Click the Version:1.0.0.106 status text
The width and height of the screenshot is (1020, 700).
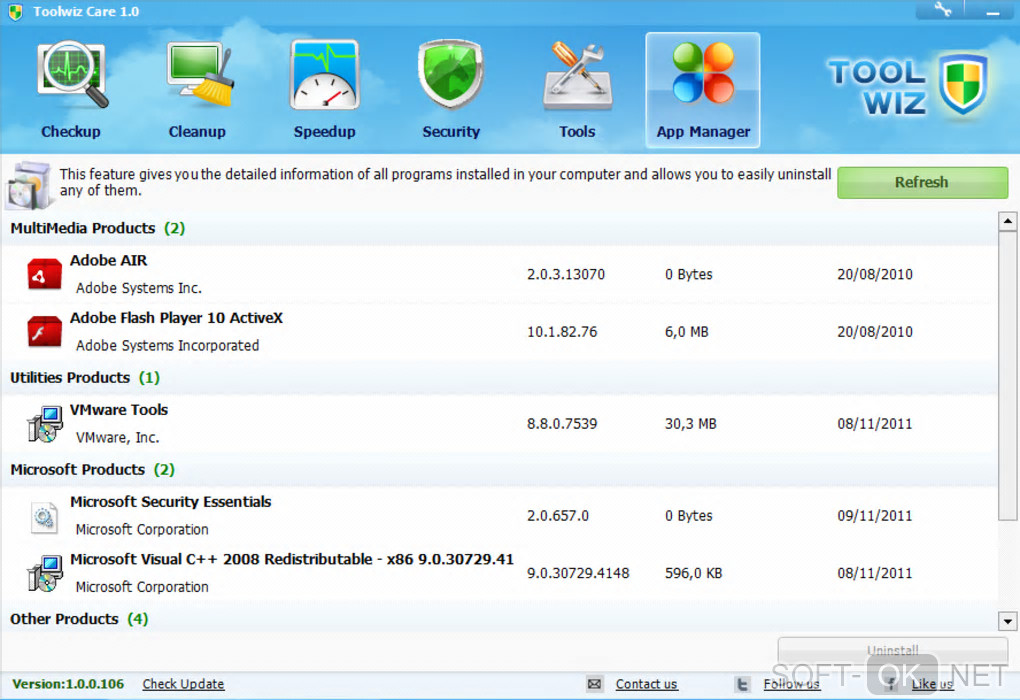(68, 684)
